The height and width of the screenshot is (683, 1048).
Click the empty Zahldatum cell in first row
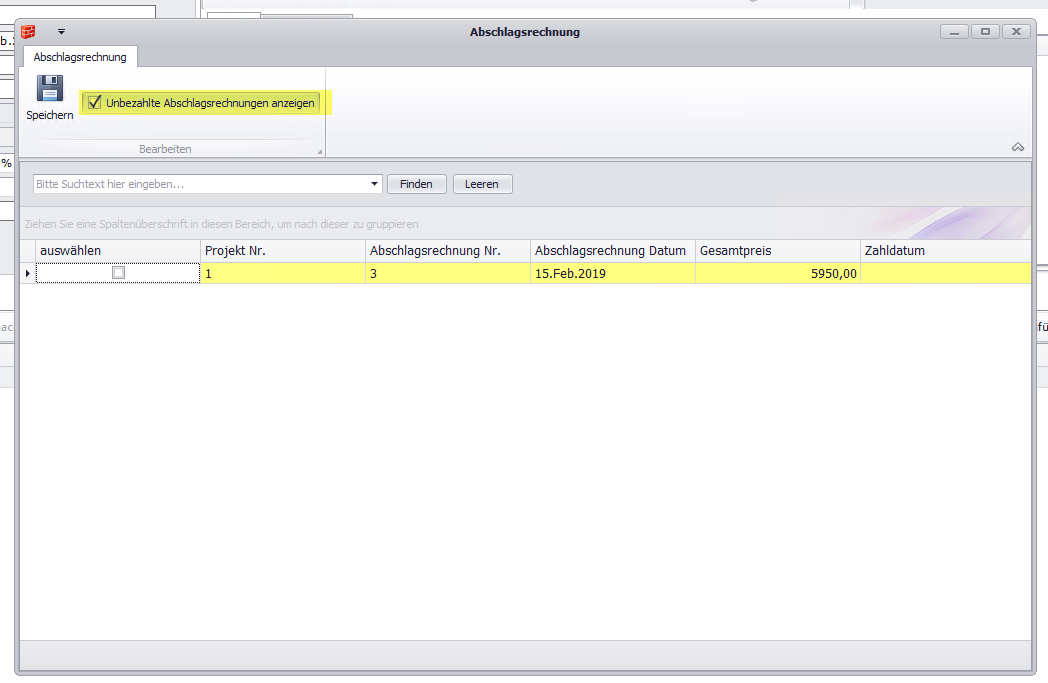pyautogui.click(x=944, y=273)
